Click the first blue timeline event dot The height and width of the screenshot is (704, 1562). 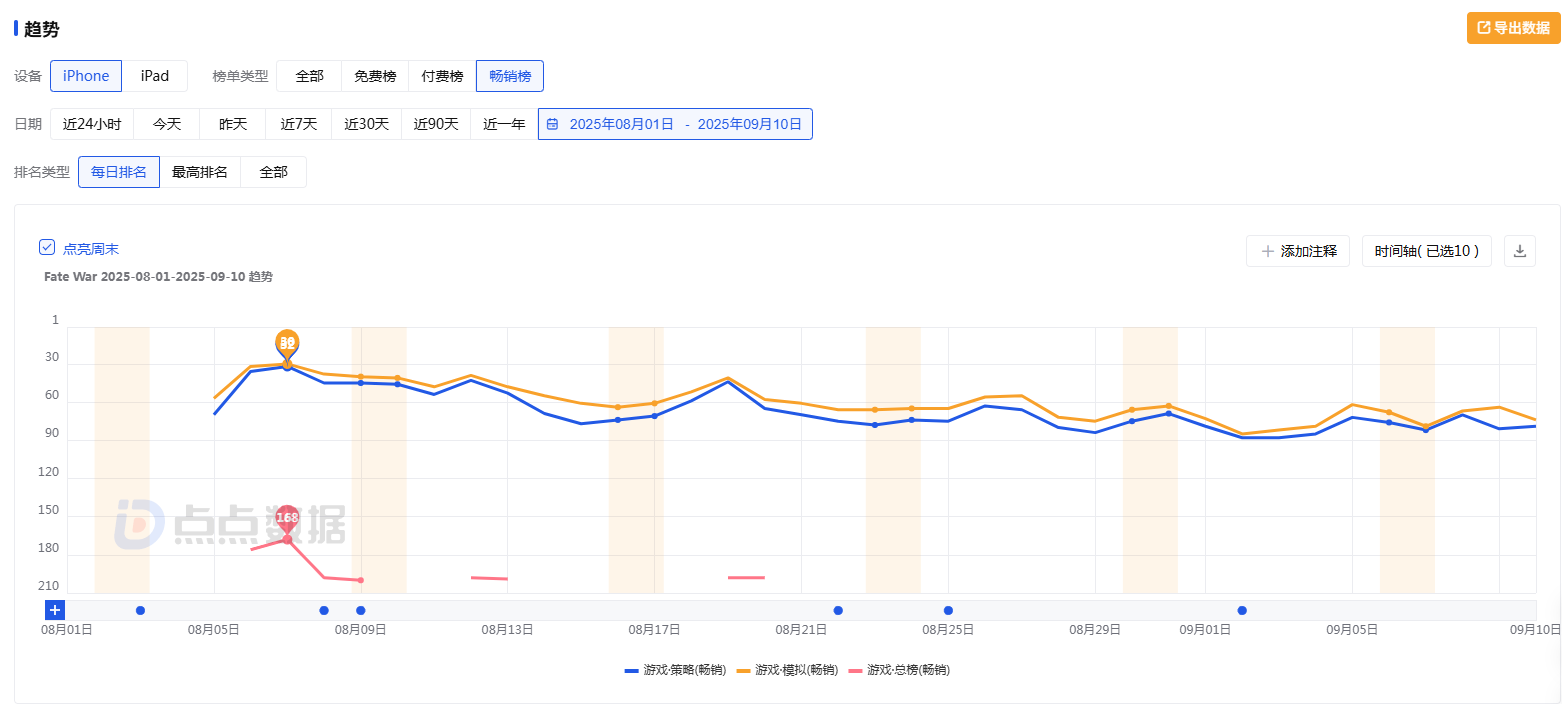pyautogui.click(x=140, y=610)
